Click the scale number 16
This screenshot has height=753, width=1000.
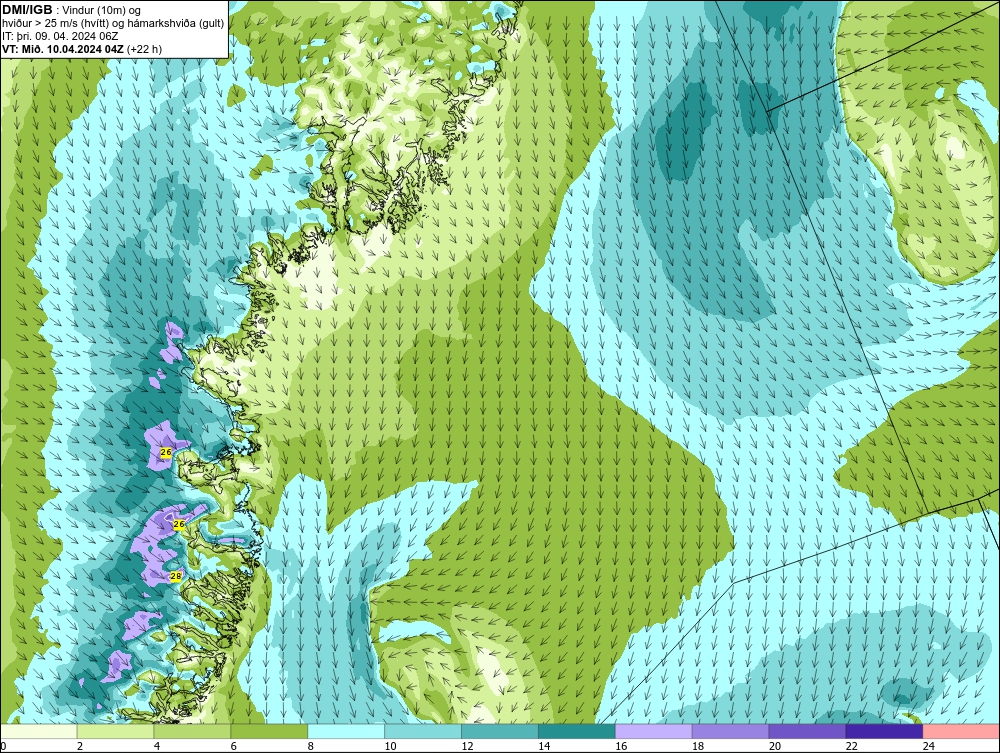[621, 746]
